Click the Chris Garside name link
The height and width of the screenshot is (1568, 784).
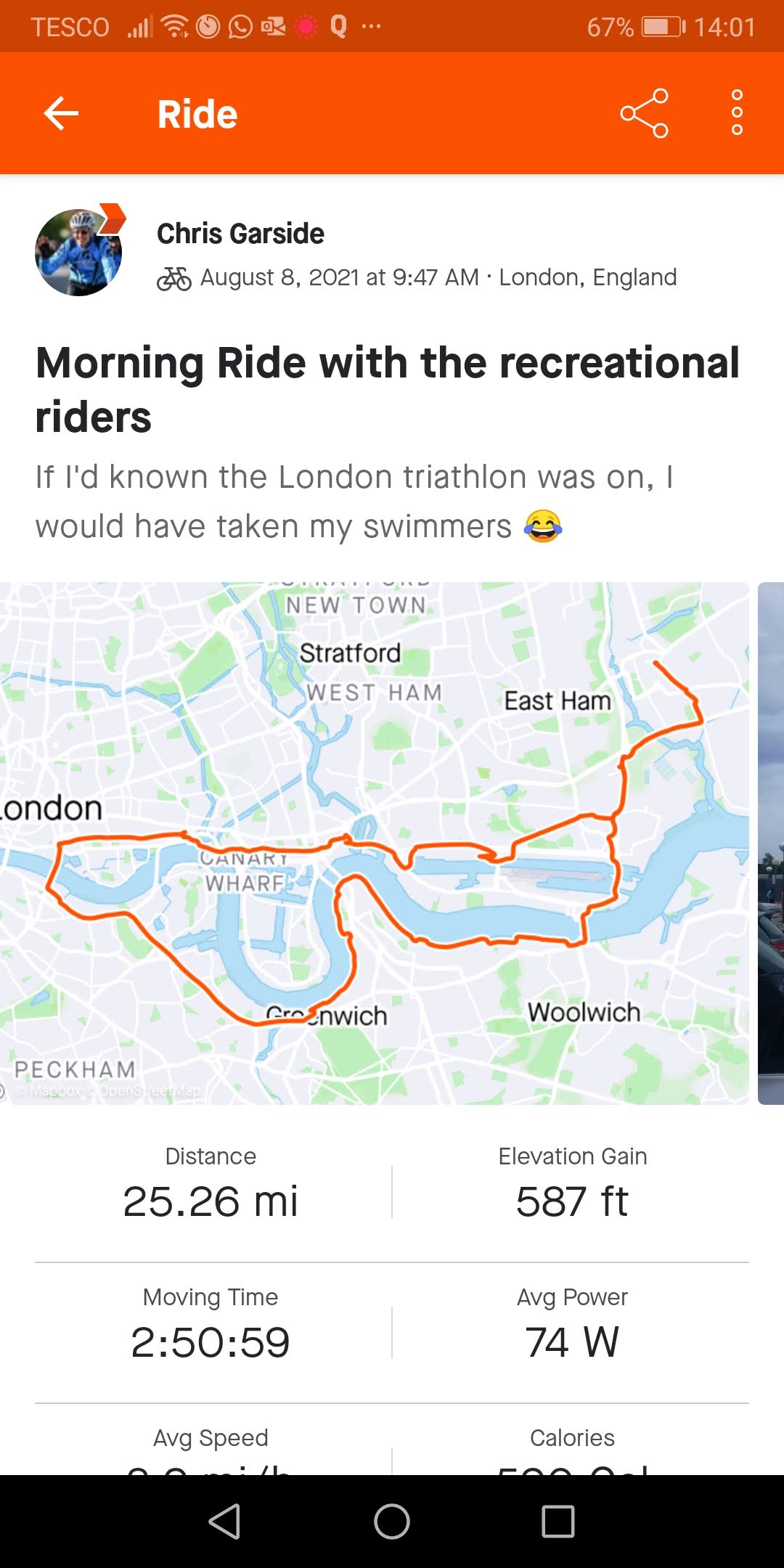[x=240, y=234]
